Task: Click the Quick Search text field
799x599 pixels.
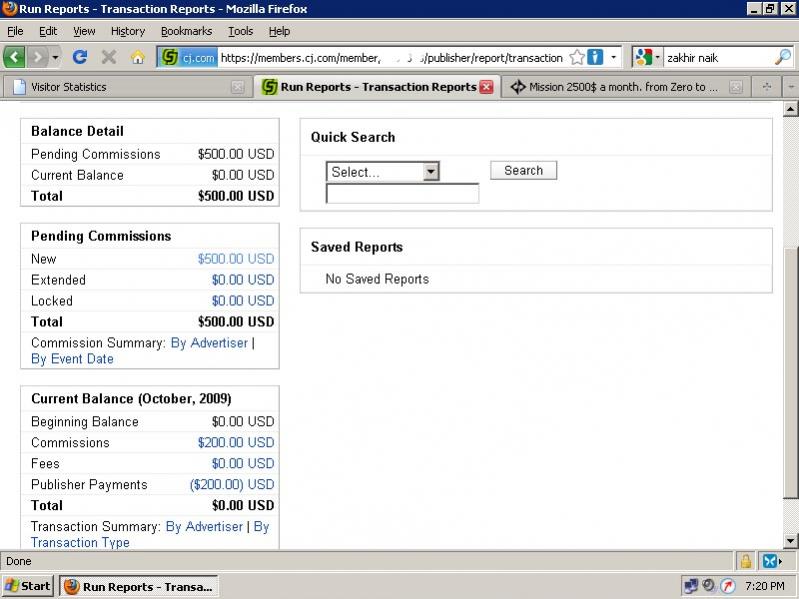Action: coord(403,194)
